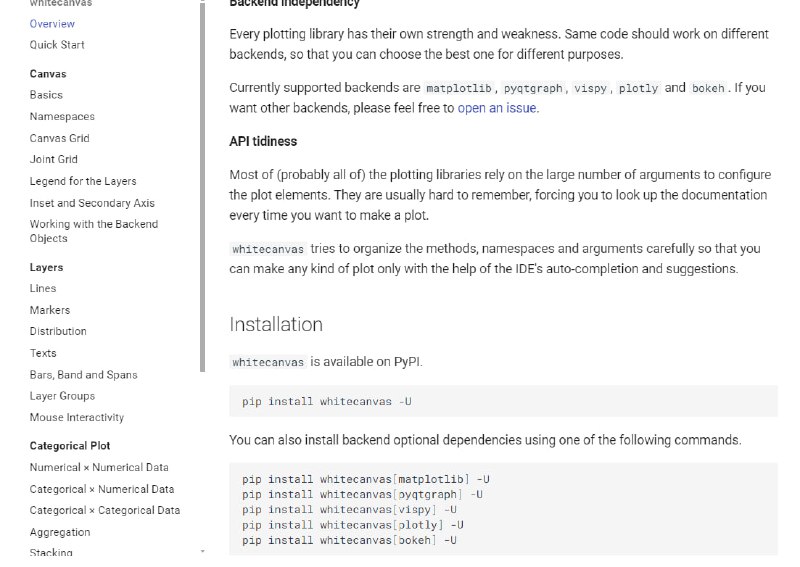Open the Canvas Grid documentation
The image size is (800, 567).
pyautogui.click(x=59, y=138)
